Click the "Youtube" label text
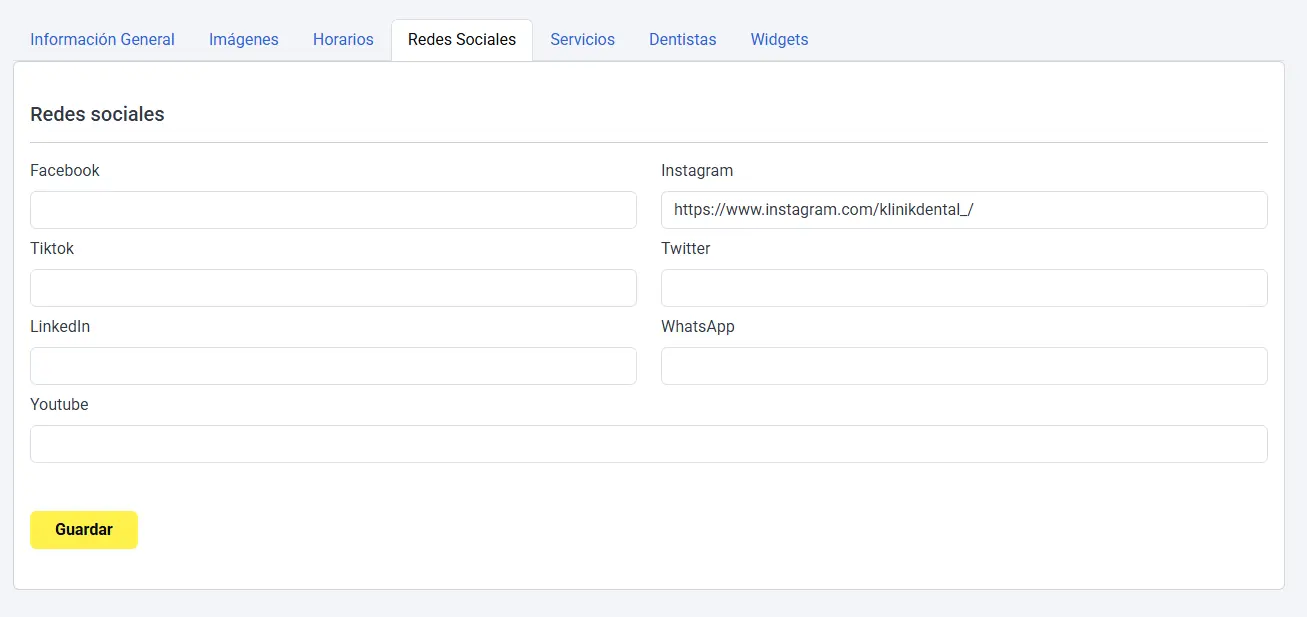The height and width of the screenshot is (617, 1307). pyautogui.click(x=59, y=405)
